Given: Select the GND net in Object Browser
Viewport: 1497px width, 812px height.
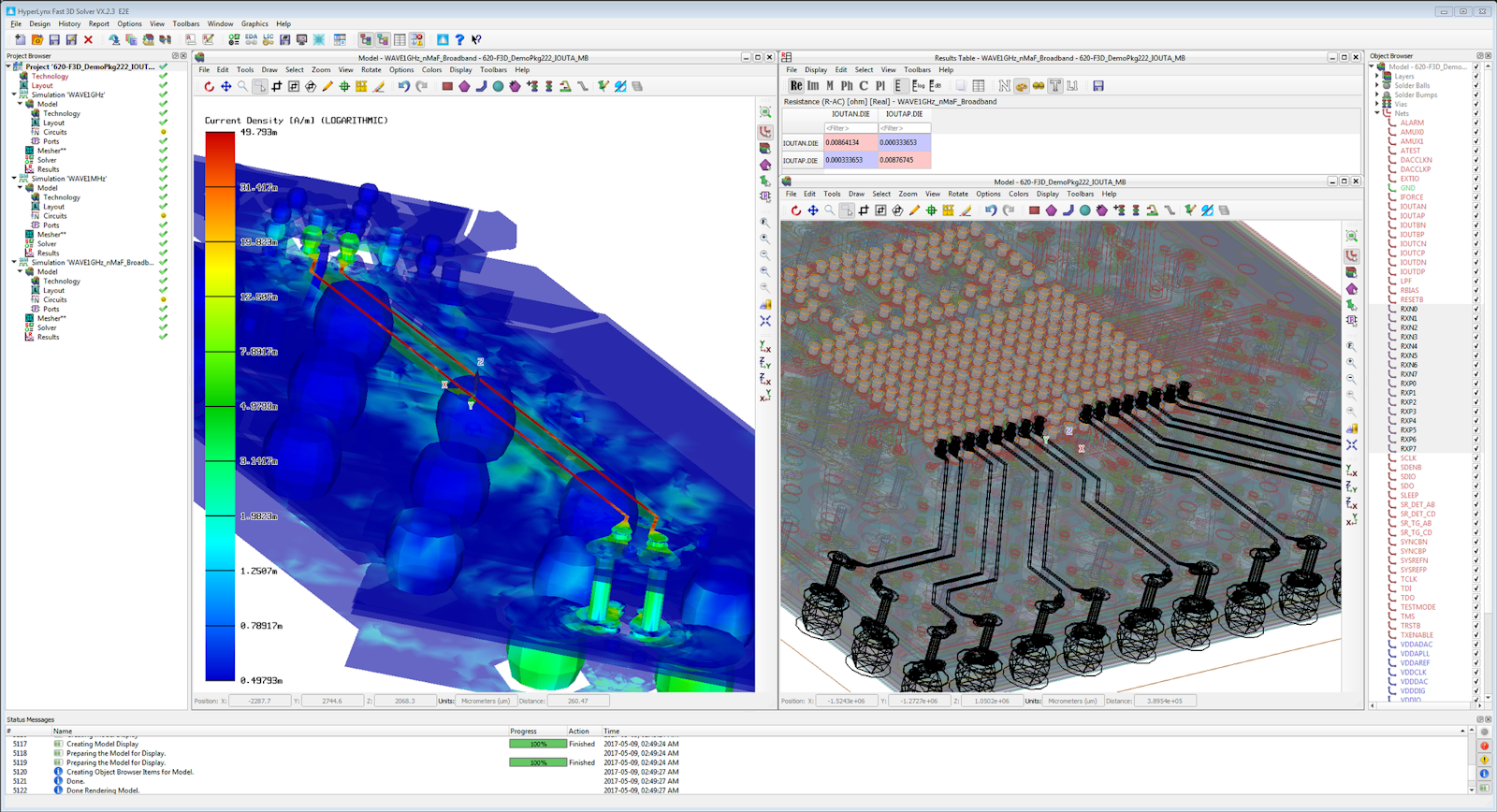Looking at the screenshot, I should pos(1407,188).
